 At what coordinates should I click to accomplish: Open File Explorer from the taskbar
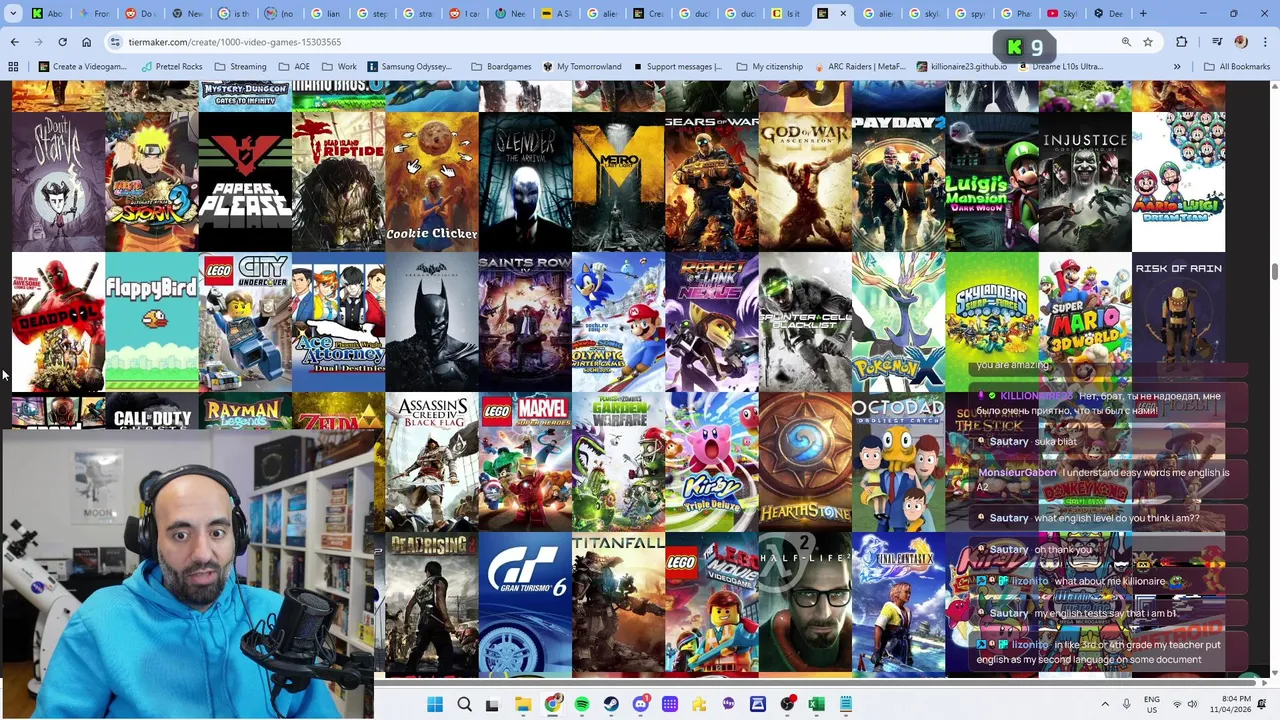pyautogui.click(x=523, y=705)
